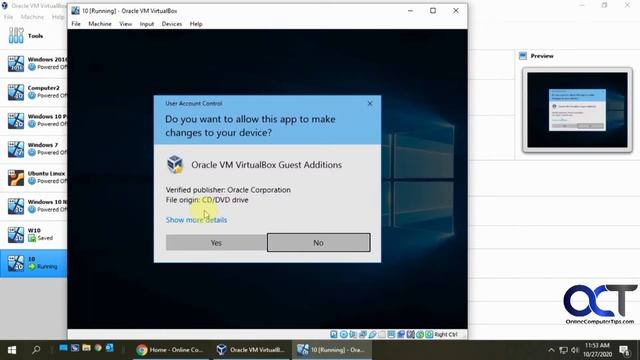The width and height of the screenshot is (640, 360).
Task: Open the taskbar clock showing 11:53 AM
Action: point(597,350)
